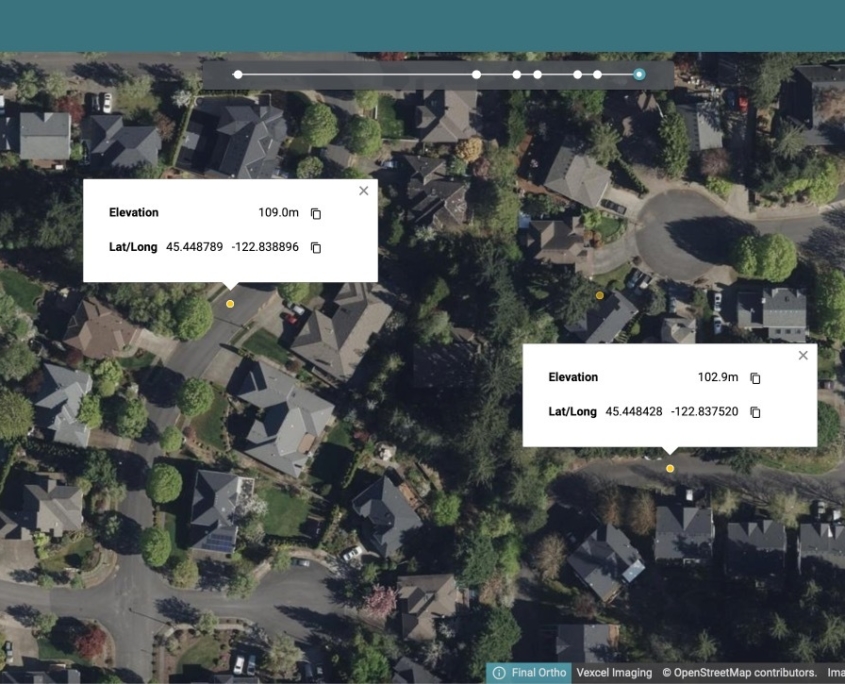Select the leftmost date dot on the timeline
This screenshot has height=684, width=845.
pyautogui.click(x=238, y=73)
